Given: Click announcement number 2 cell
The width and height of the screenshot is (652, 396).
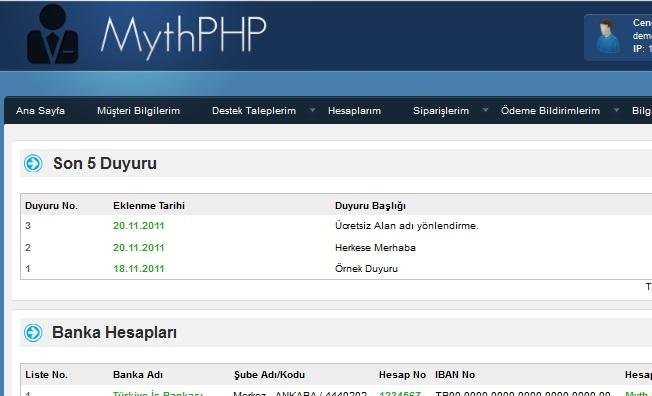Looking at the screenshot, I should [x=28, y=248].
